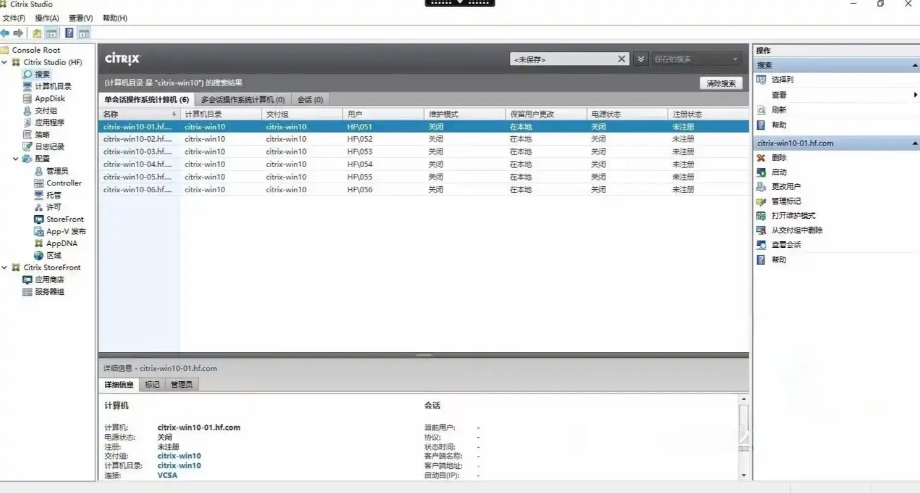This screenshot has width=920, height=493.
Task: Follow the citrix-win10 link beside 计算机目录 in details
Action: coord(179,465)
